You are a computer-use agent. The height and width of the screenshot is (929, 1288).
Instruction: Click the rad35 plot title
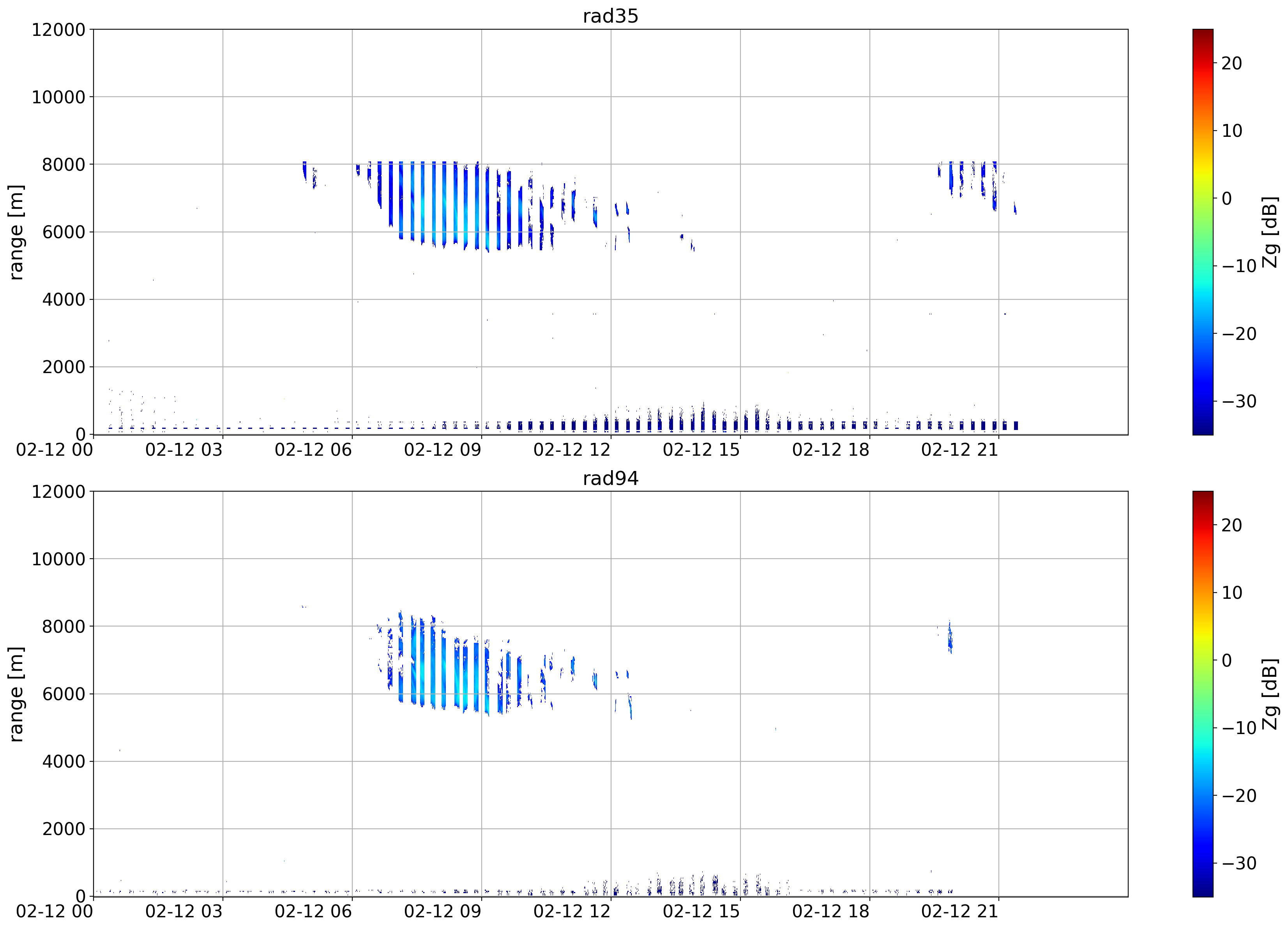(x=611, y=16)
